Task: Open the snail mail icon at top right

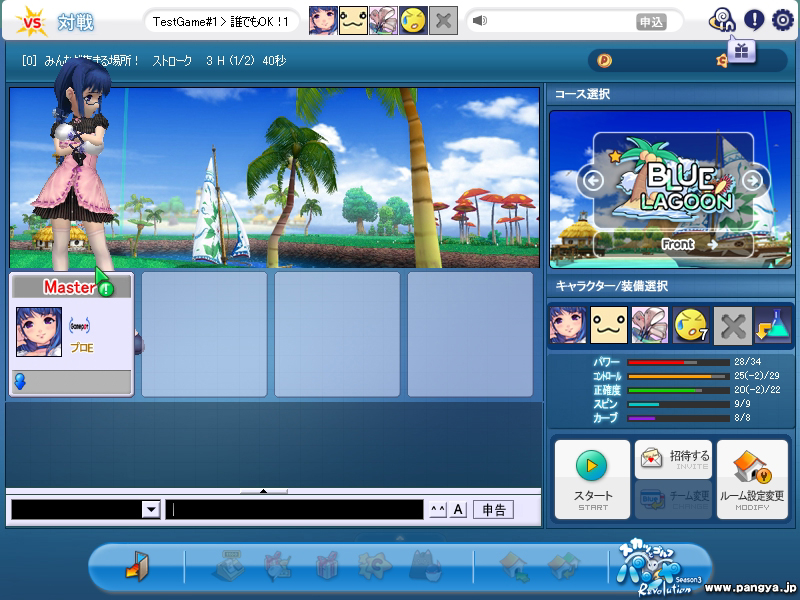Action: 722,20
